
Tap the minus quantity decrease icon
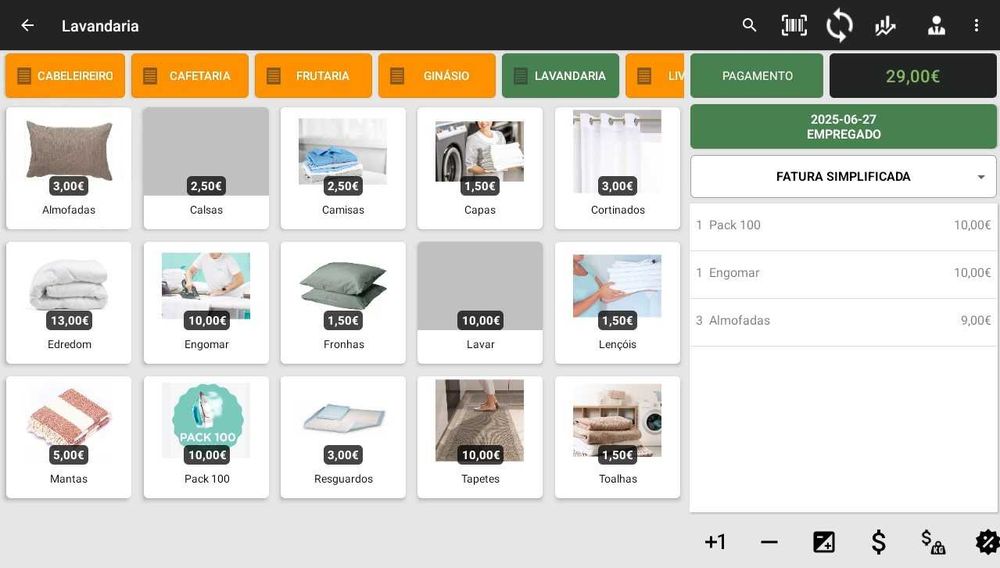[769, 543]
